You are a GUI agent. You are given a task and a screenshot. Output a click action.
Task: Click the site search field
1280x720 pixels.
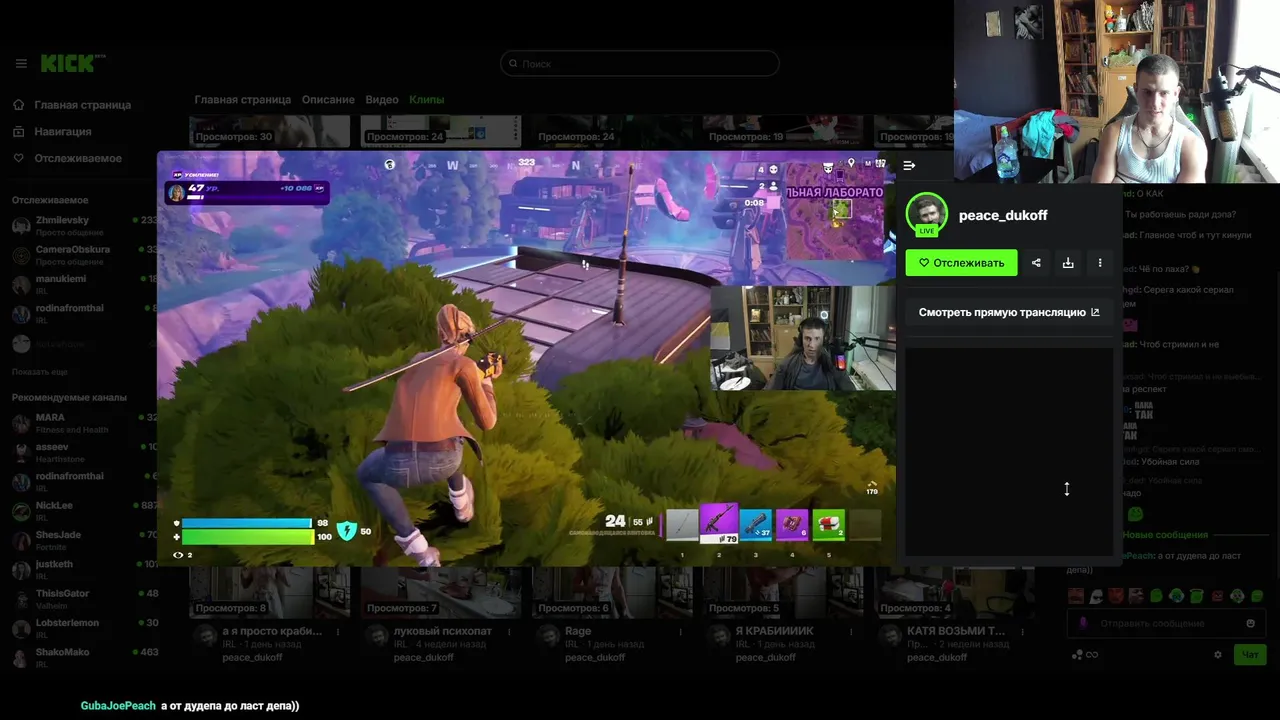coord(640,64)
